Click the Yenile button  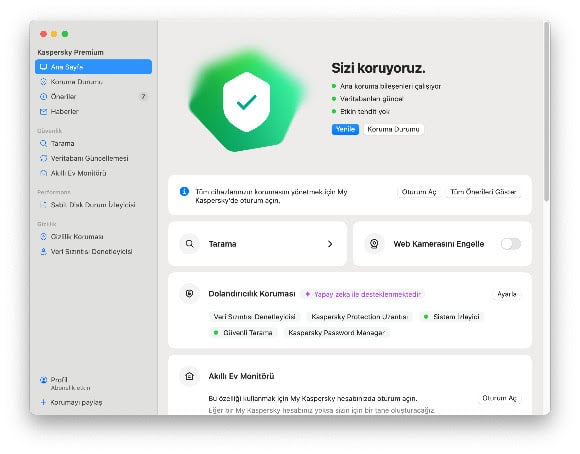tap(345, 129)
